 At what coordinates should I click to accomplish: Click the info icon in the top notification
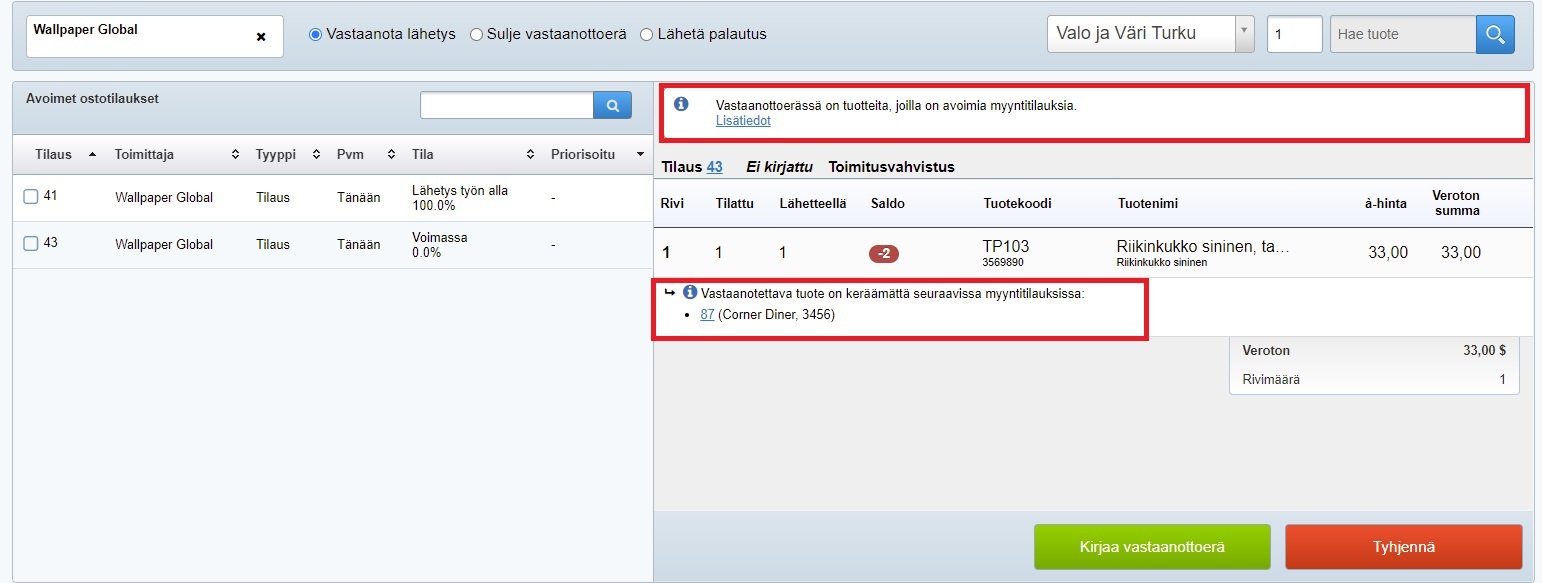(x=681, y=104)
